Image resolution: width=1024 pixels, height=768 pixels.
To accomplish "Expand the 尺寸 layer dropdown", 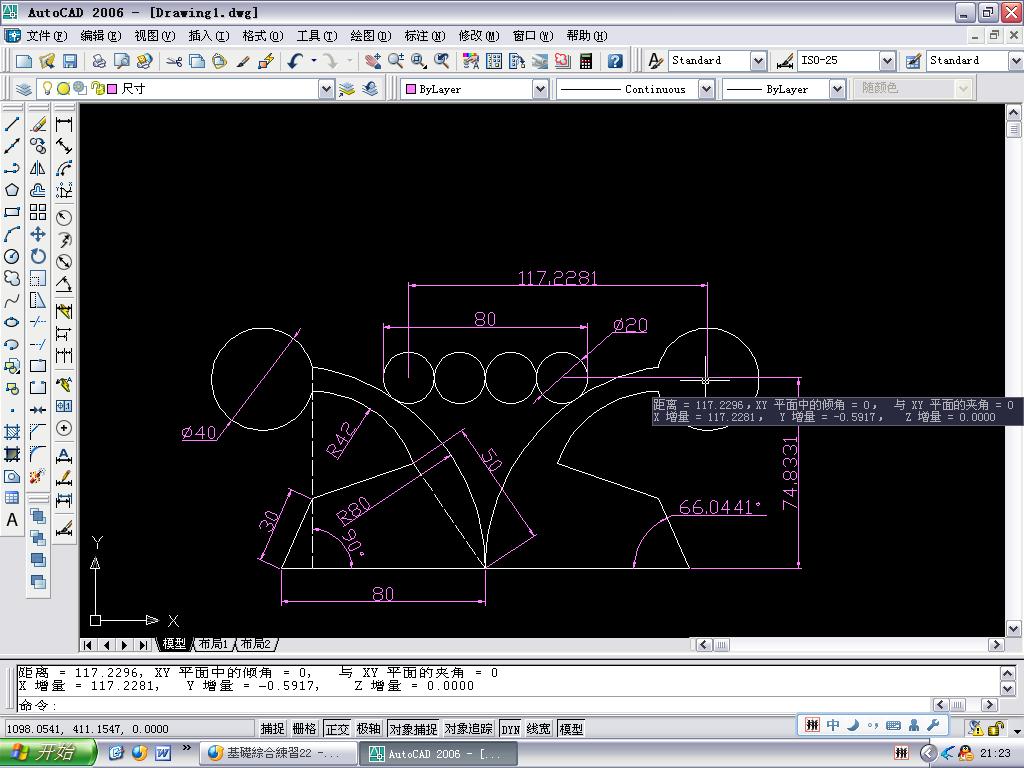I will [326, 89].
